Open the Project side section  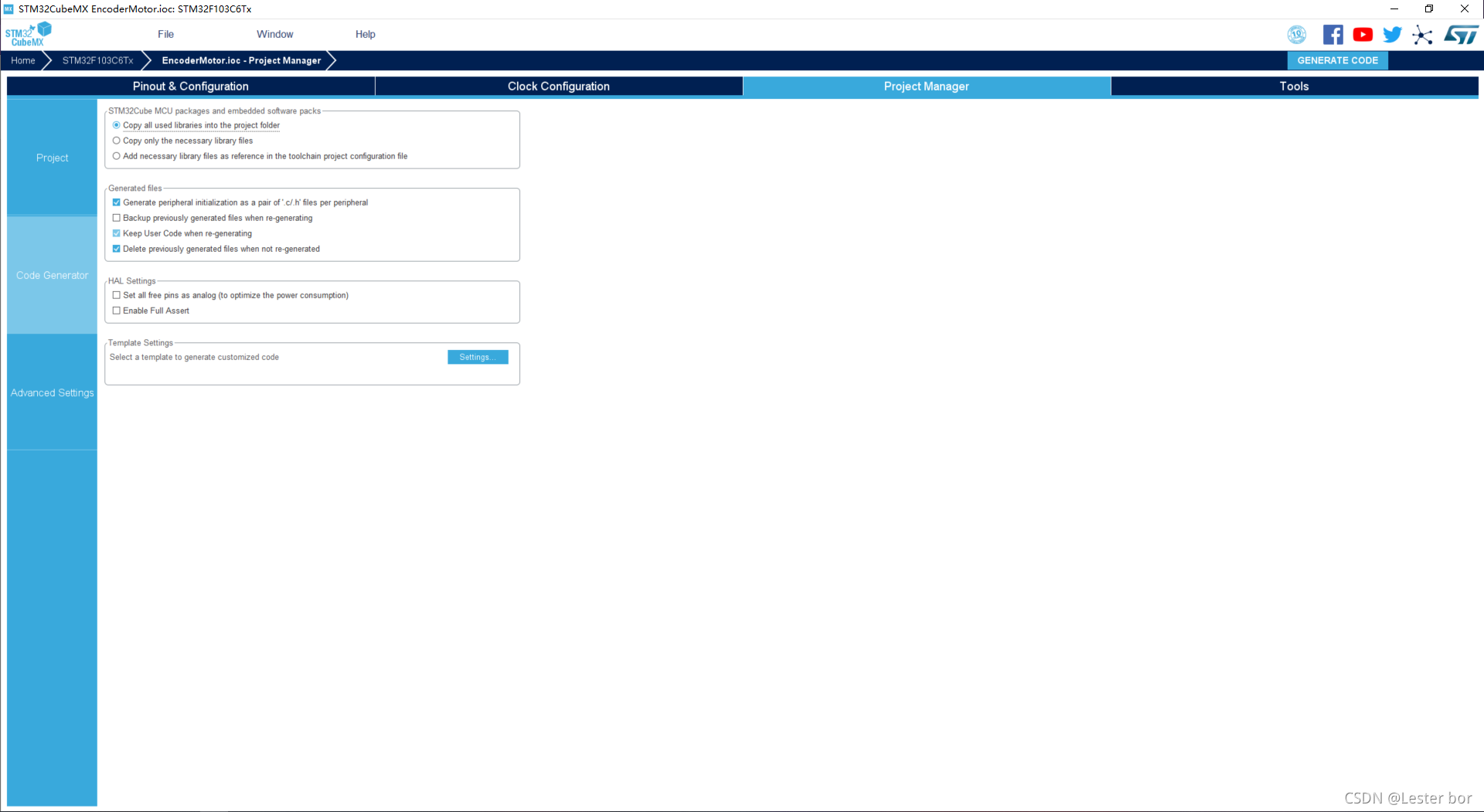53,158
